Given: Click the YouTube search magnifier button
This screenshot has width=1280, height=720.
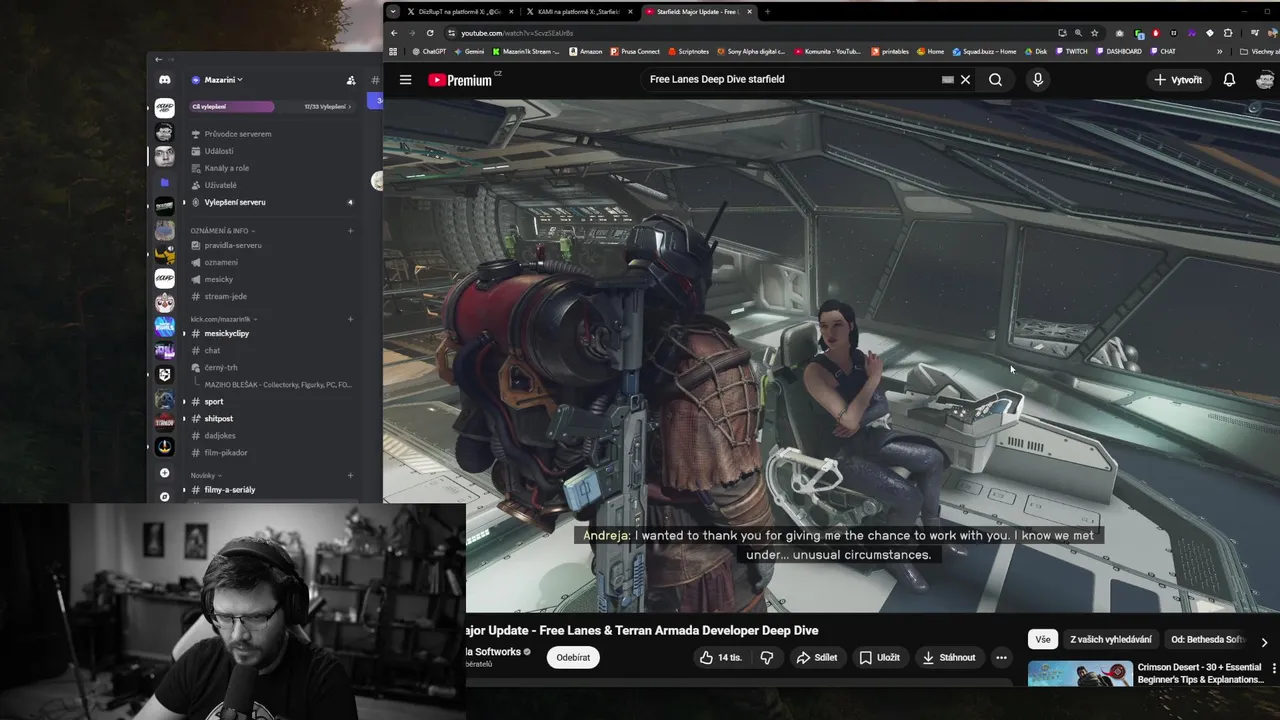Looking at the screenshot, I should click(995, 80).
